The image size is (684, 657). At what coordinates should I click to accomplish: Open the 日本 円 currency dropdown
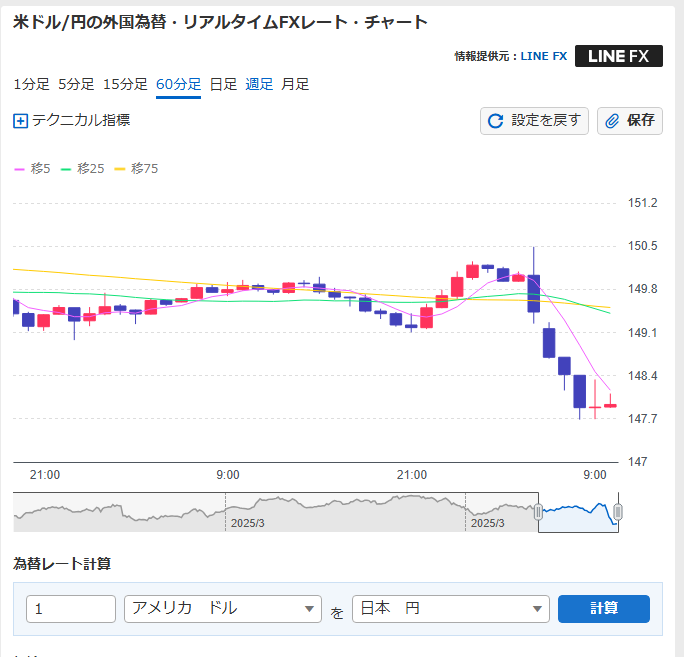pyautogui.click(x=451, y=608)
